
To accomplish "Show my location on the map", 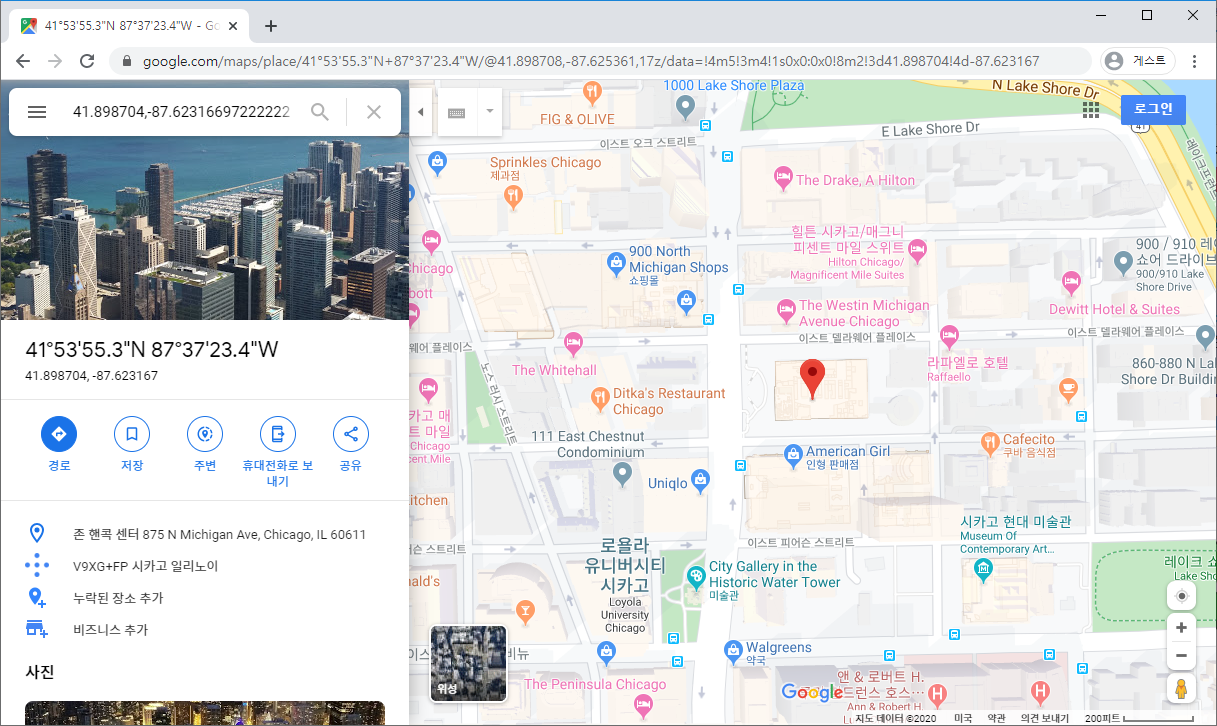I will (1181, 596).
